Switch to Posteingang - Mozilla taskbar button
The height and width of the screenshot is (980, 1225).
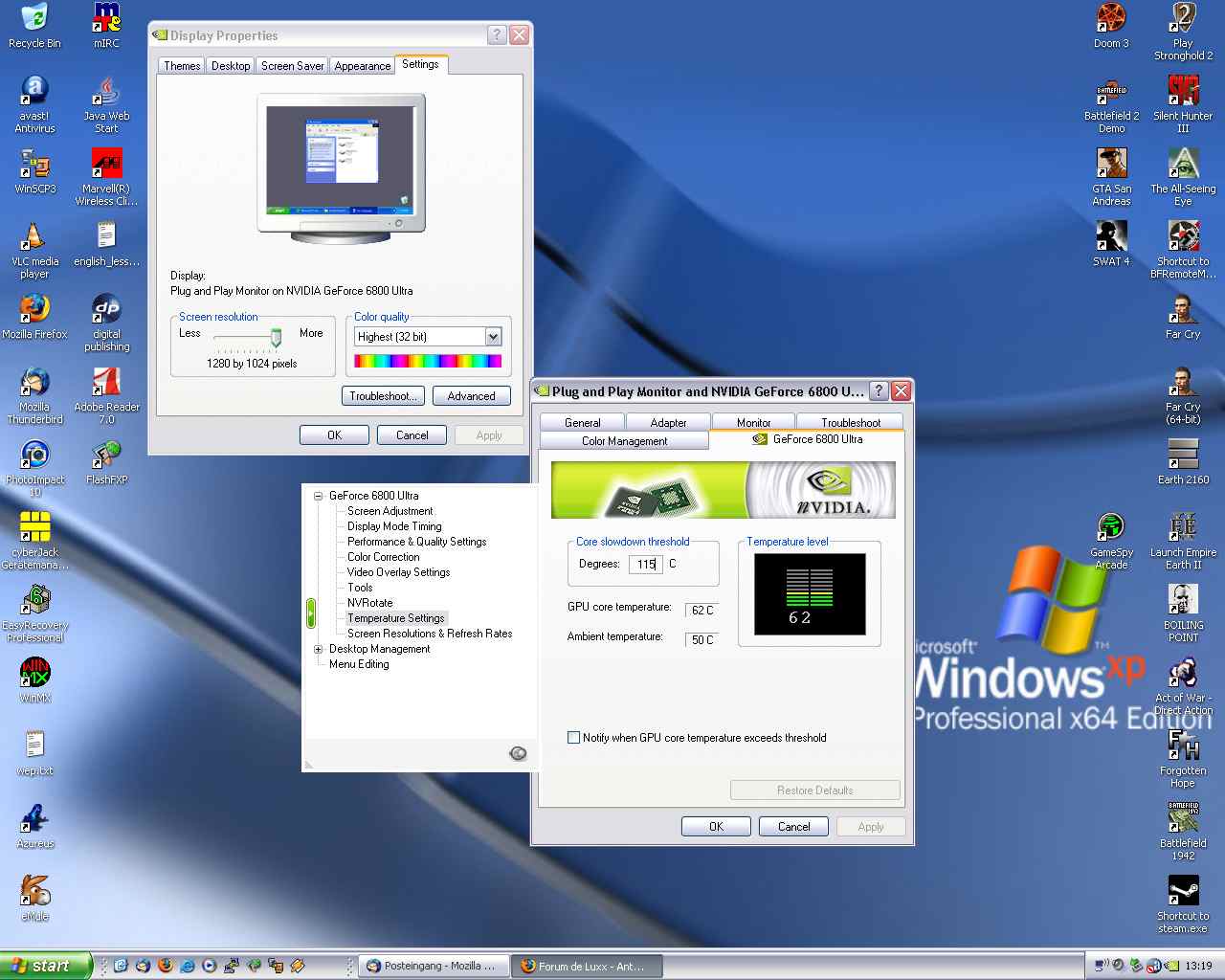434,966
